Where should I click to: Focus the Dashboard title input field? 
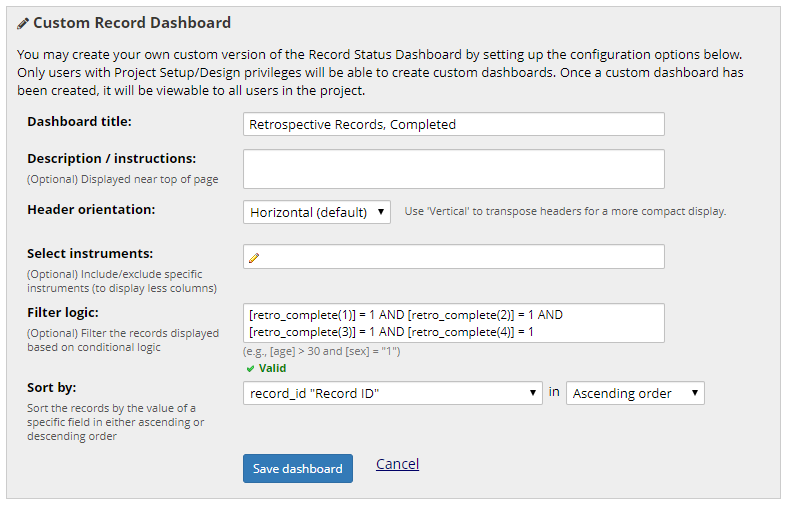pos(454,124)
